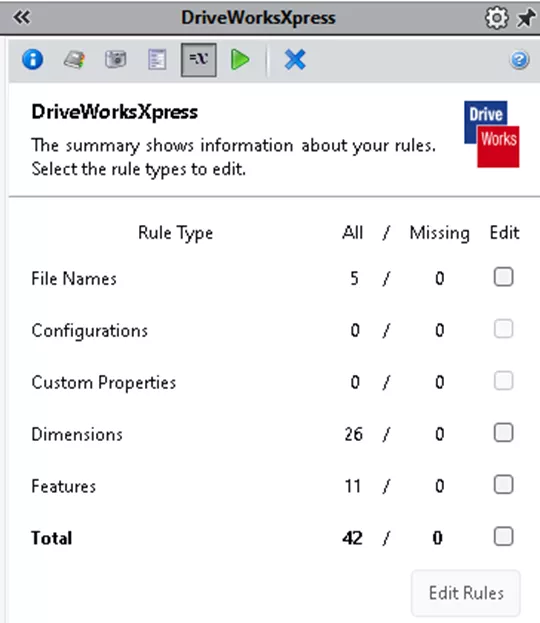The image size is (540, 623).
Task: Check the Custom Properties edit box
Action: pos(503,381)
